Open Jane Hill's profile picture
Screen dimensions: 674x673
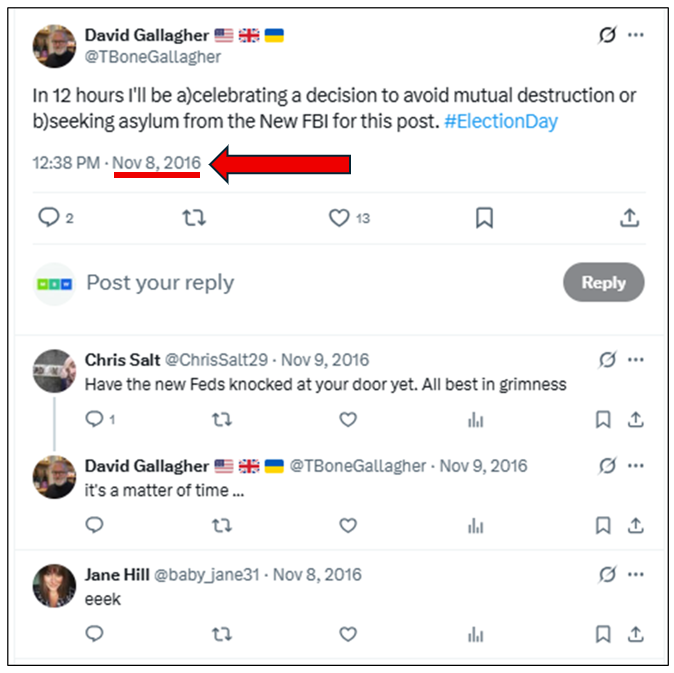point(54,585)
